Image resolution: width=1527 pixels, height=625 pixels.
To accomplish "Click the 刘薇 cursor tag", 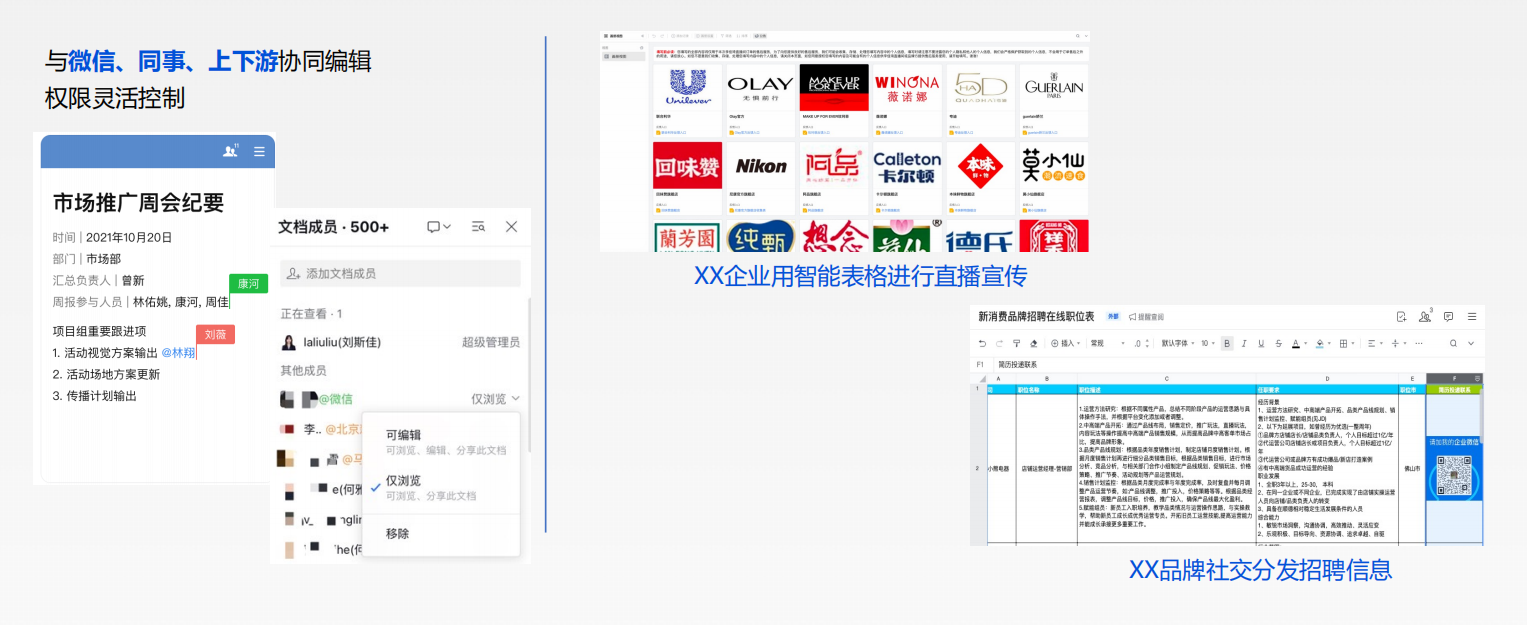I will [x=215, y=334].
